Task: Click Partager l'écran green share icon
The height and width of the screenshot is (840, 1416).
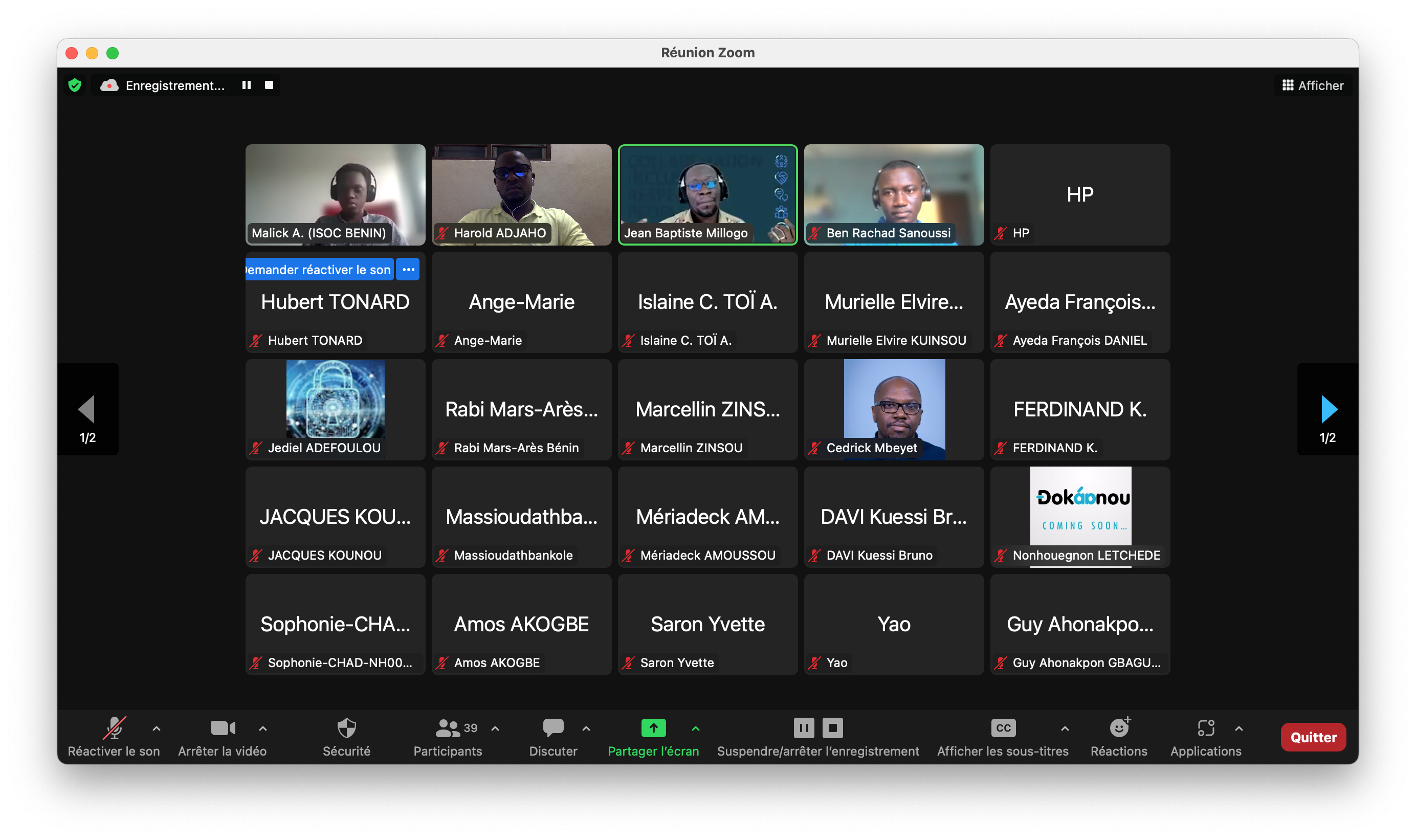Action: (x=654, y=728)
